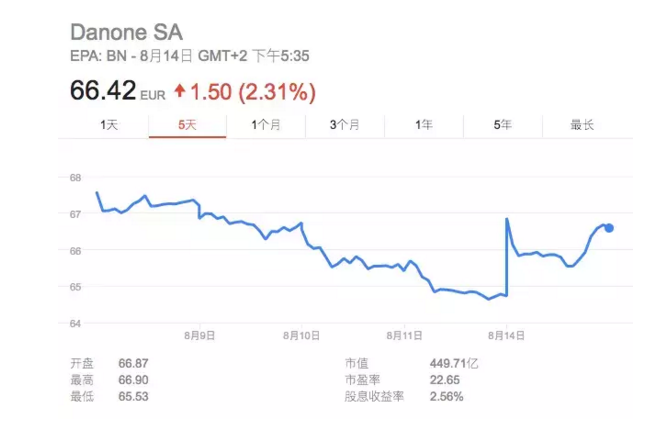669x438 pixels.
Task: Click the 66.42 current price
Action: (x=102, y=92)
